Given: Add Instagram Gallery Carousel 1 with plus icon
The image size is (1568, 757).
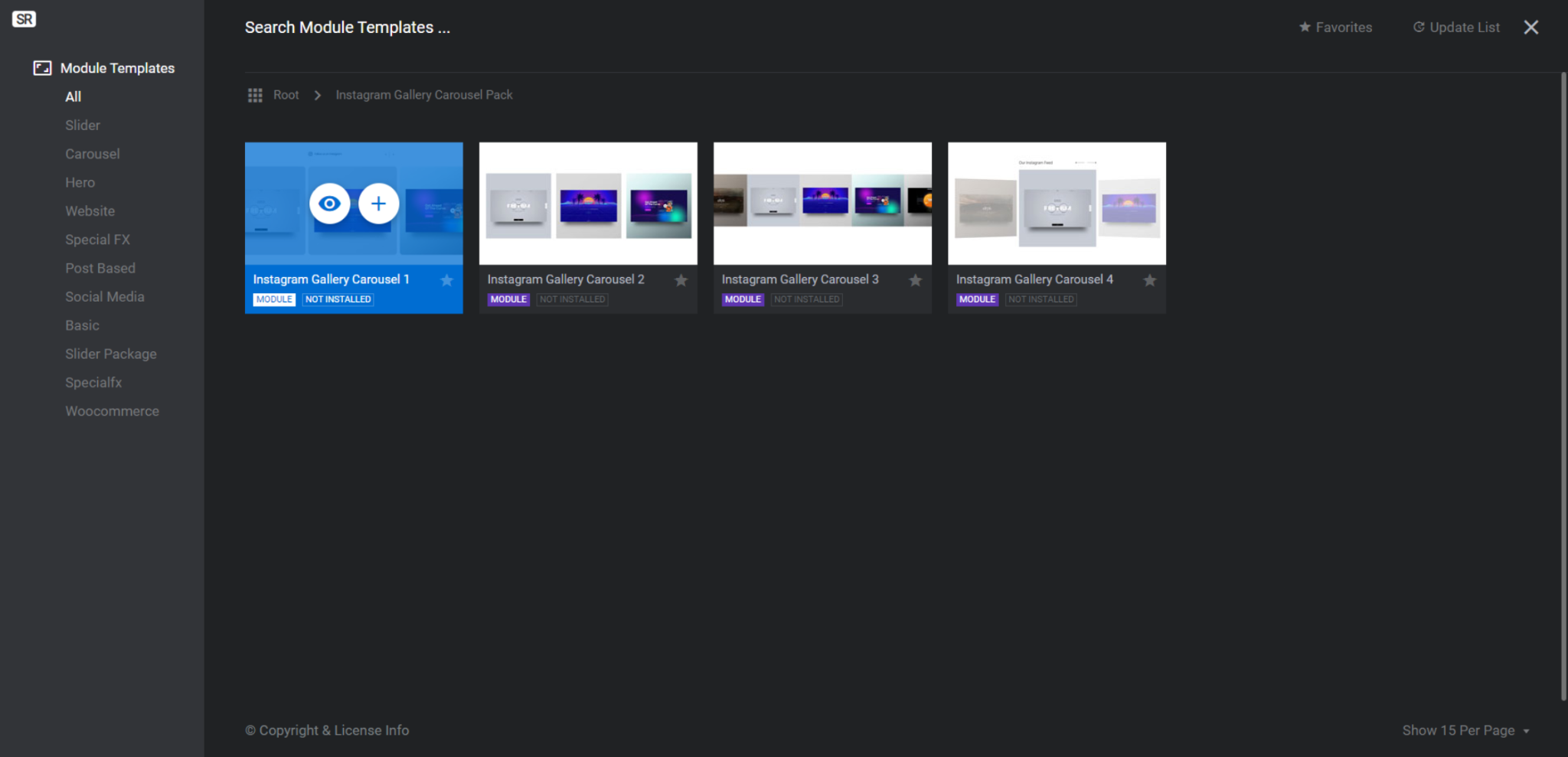Looking at the screenshot, I should coord(378,204).
